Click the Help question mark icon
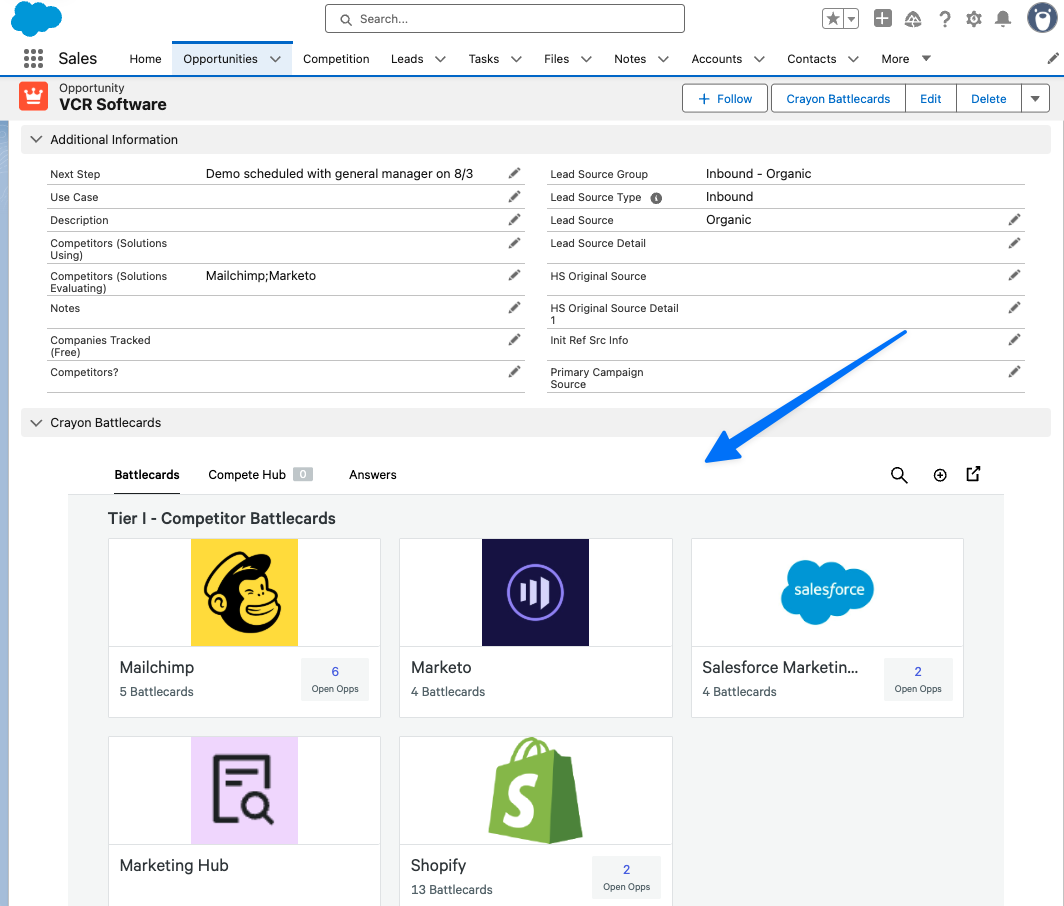 (x=944, y=19)
